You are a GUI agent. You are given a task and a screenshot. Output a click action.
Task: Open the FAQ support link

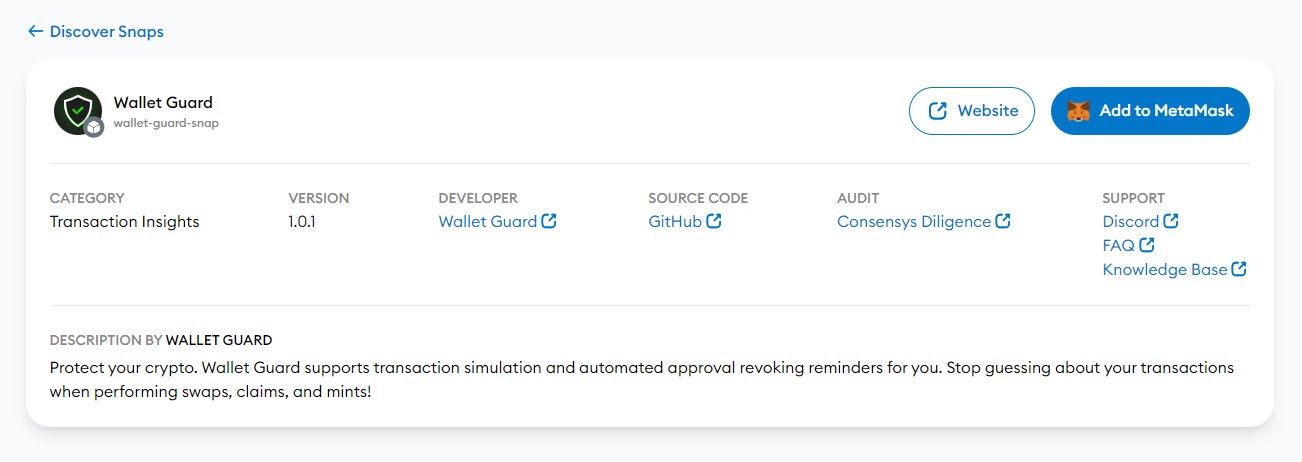click(1118, 245)
